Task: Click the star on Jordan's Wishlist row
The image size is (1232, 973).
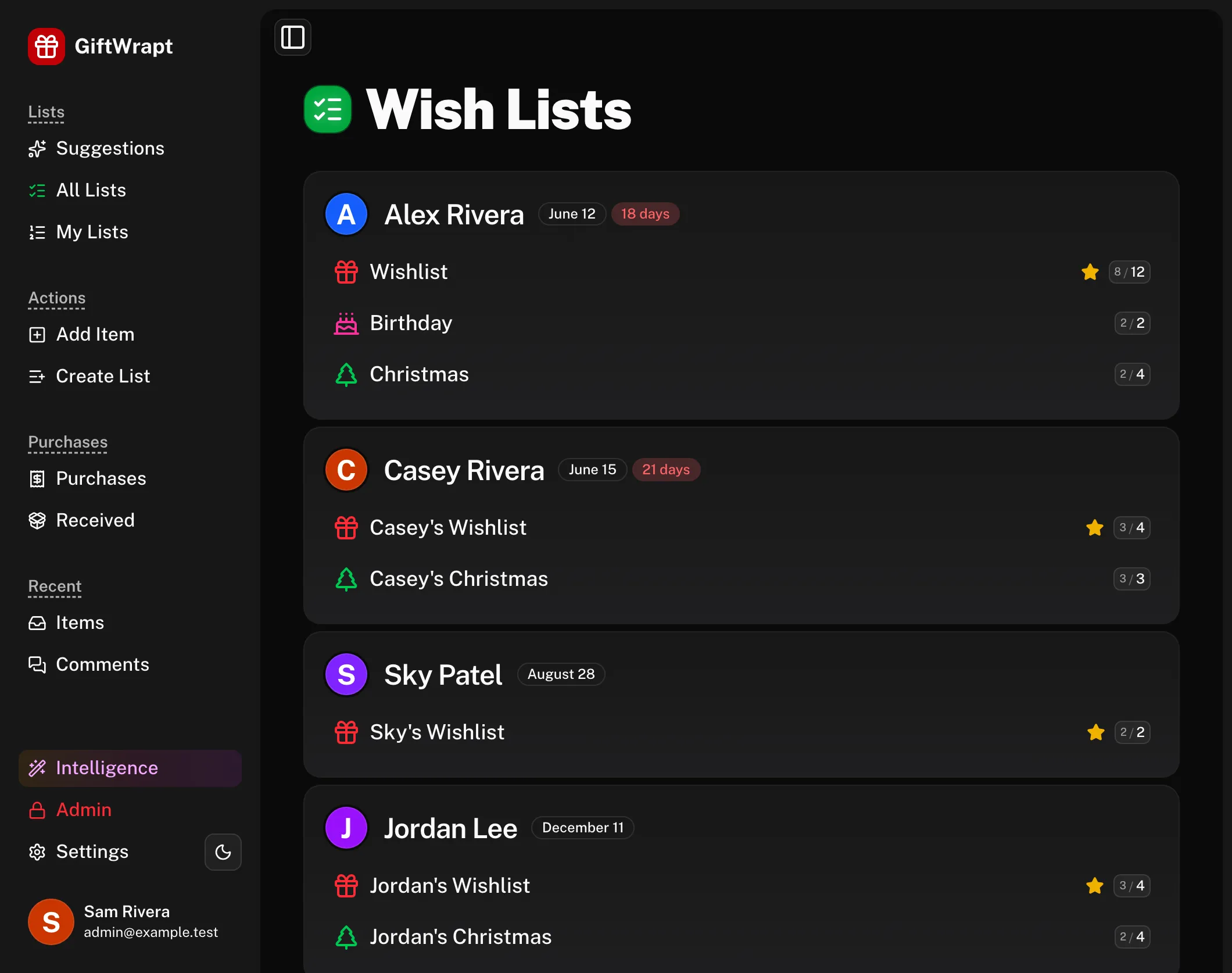Action: point(1095,886)
